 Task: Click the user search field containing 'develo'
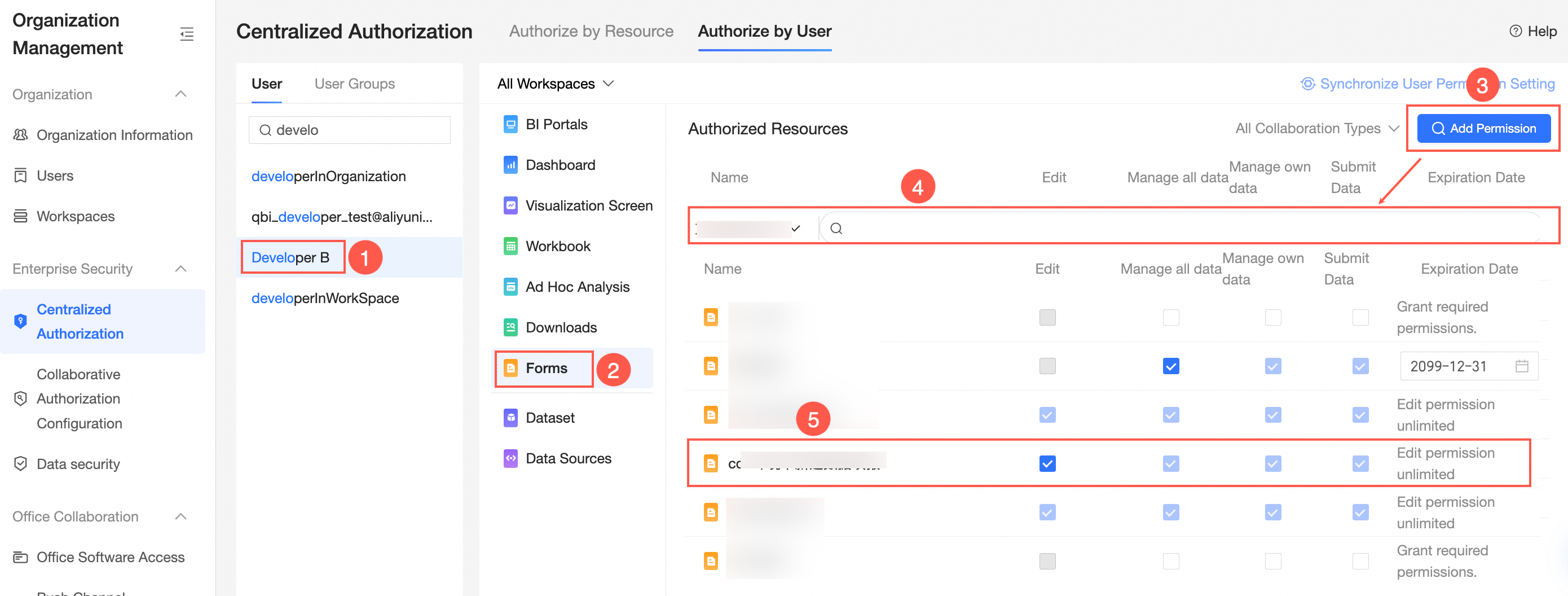tap(349, 130)
